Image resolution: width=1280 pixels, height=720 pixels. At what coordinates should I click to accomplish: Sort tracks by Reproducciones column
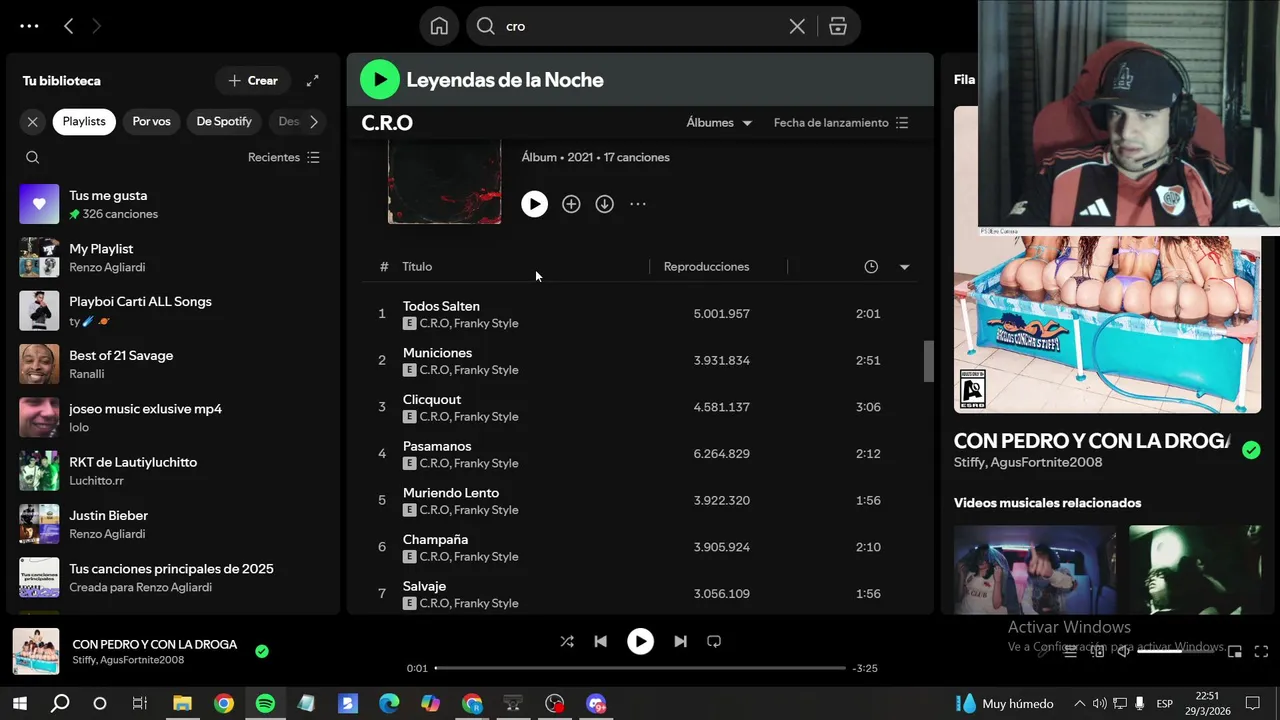(706, 267)
